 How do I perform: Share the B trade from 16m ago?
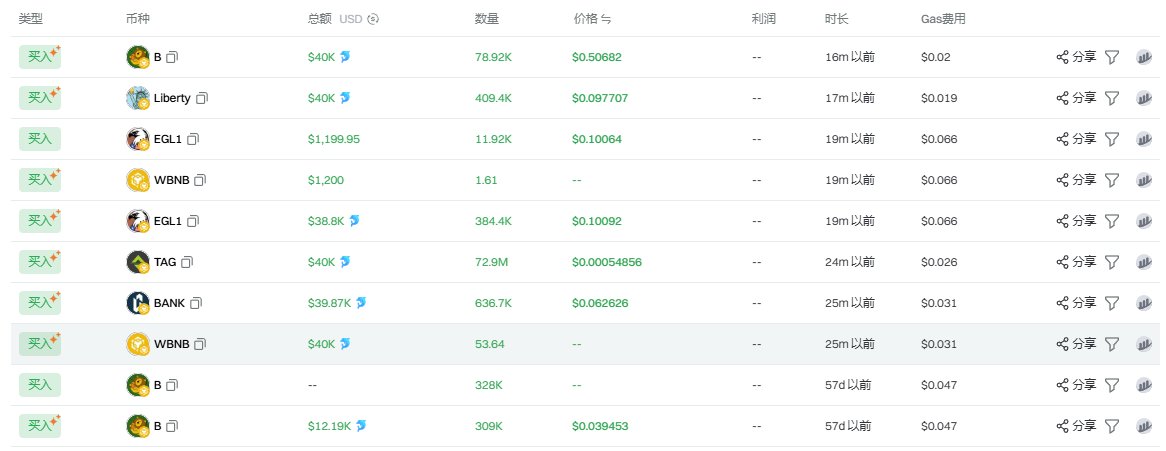pos(1076,57)
